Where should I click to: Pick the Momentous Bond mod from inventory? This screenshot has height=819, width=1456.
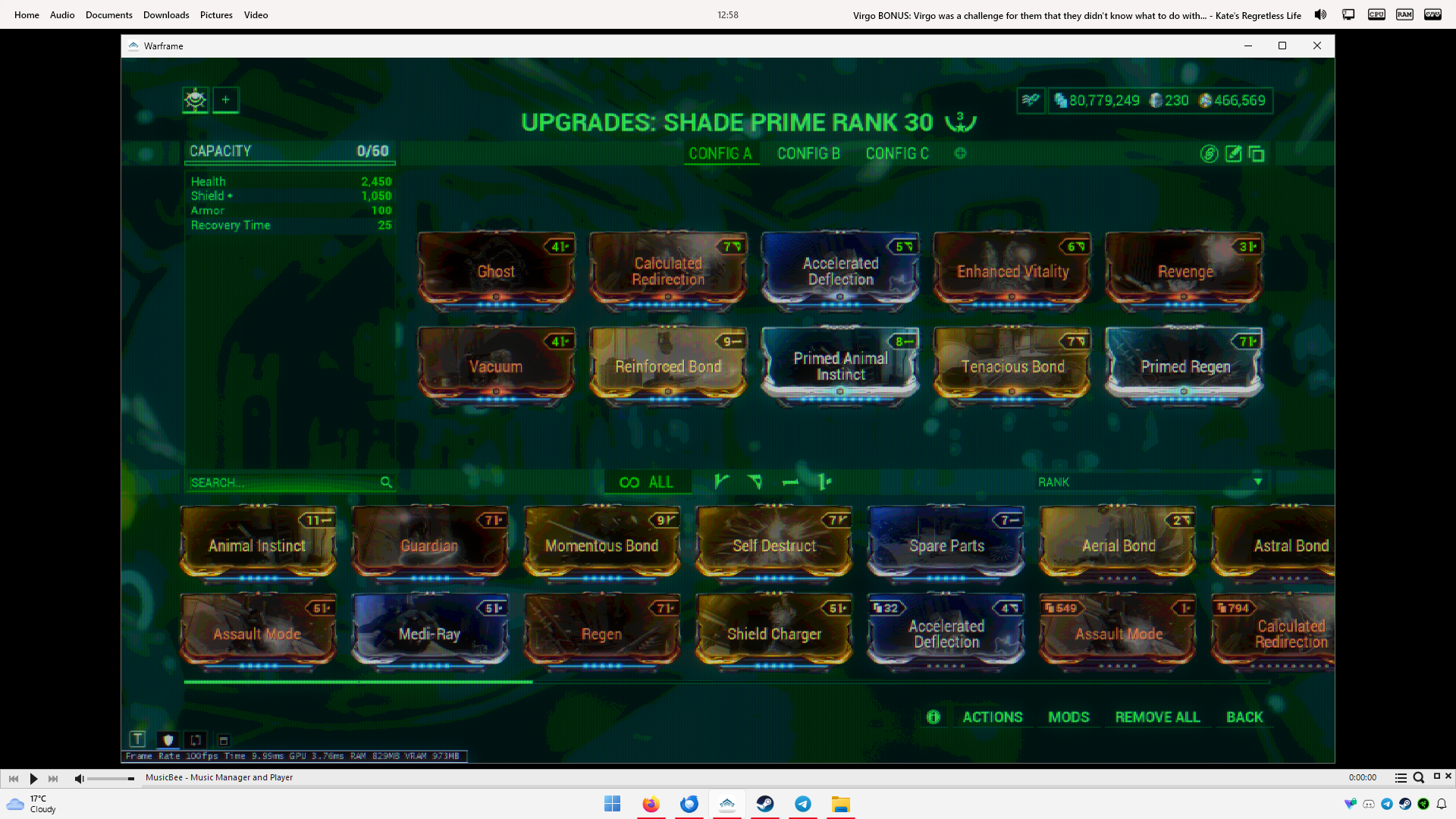(x=602, y=544)
